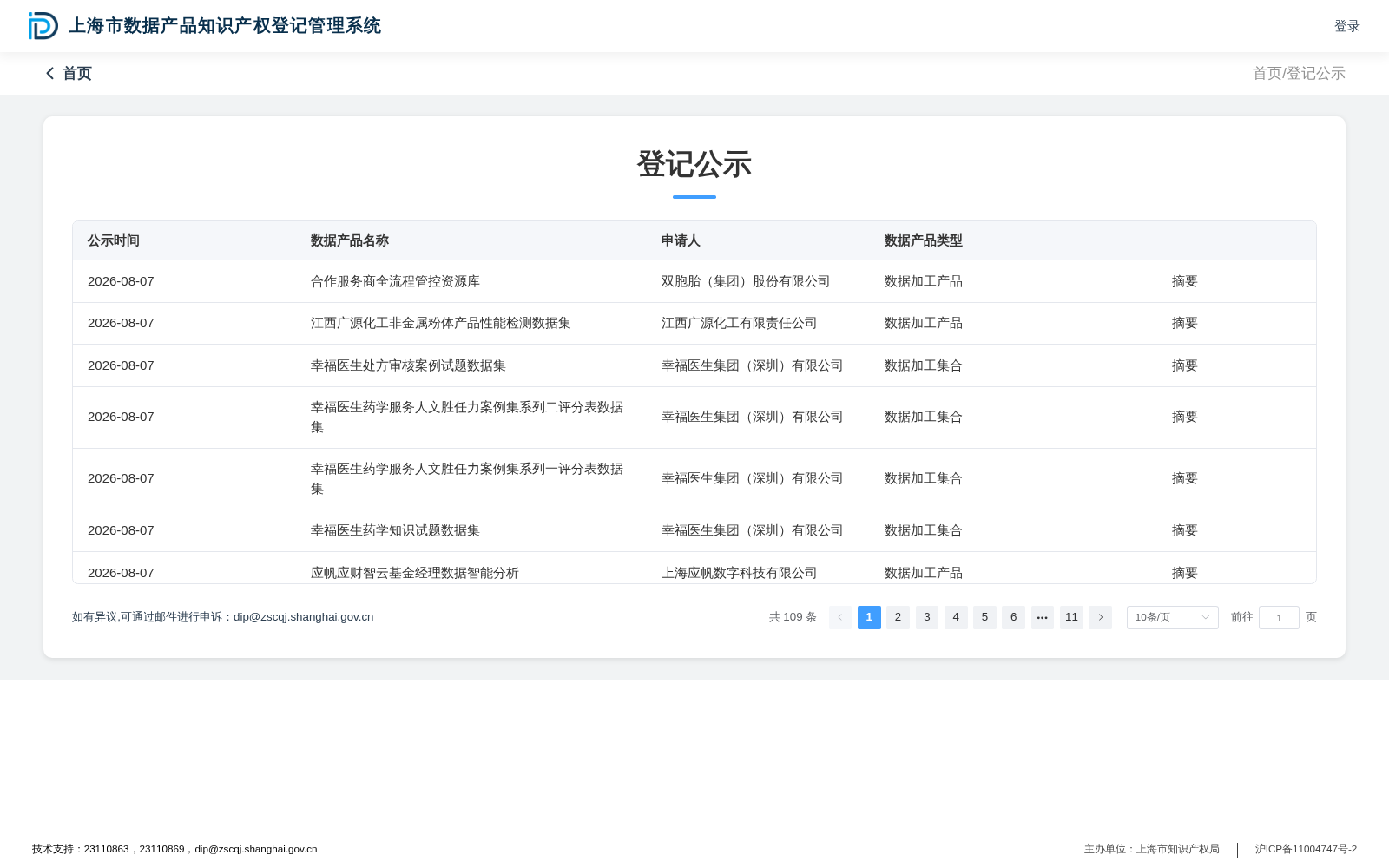Select page 5 in pagination
Image resolution: width=1389 pixels, height=868 pixels.
(984, 617)
